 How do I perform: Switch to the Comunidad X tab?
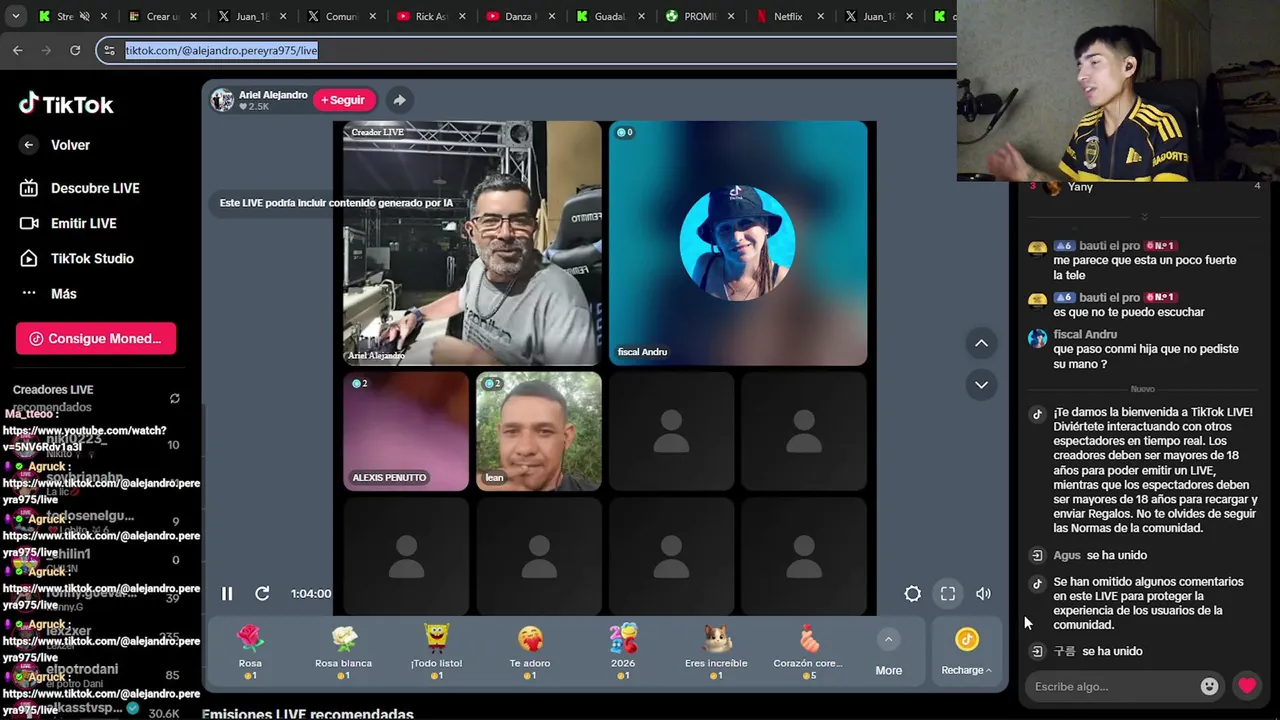click(x=341, y=16)
